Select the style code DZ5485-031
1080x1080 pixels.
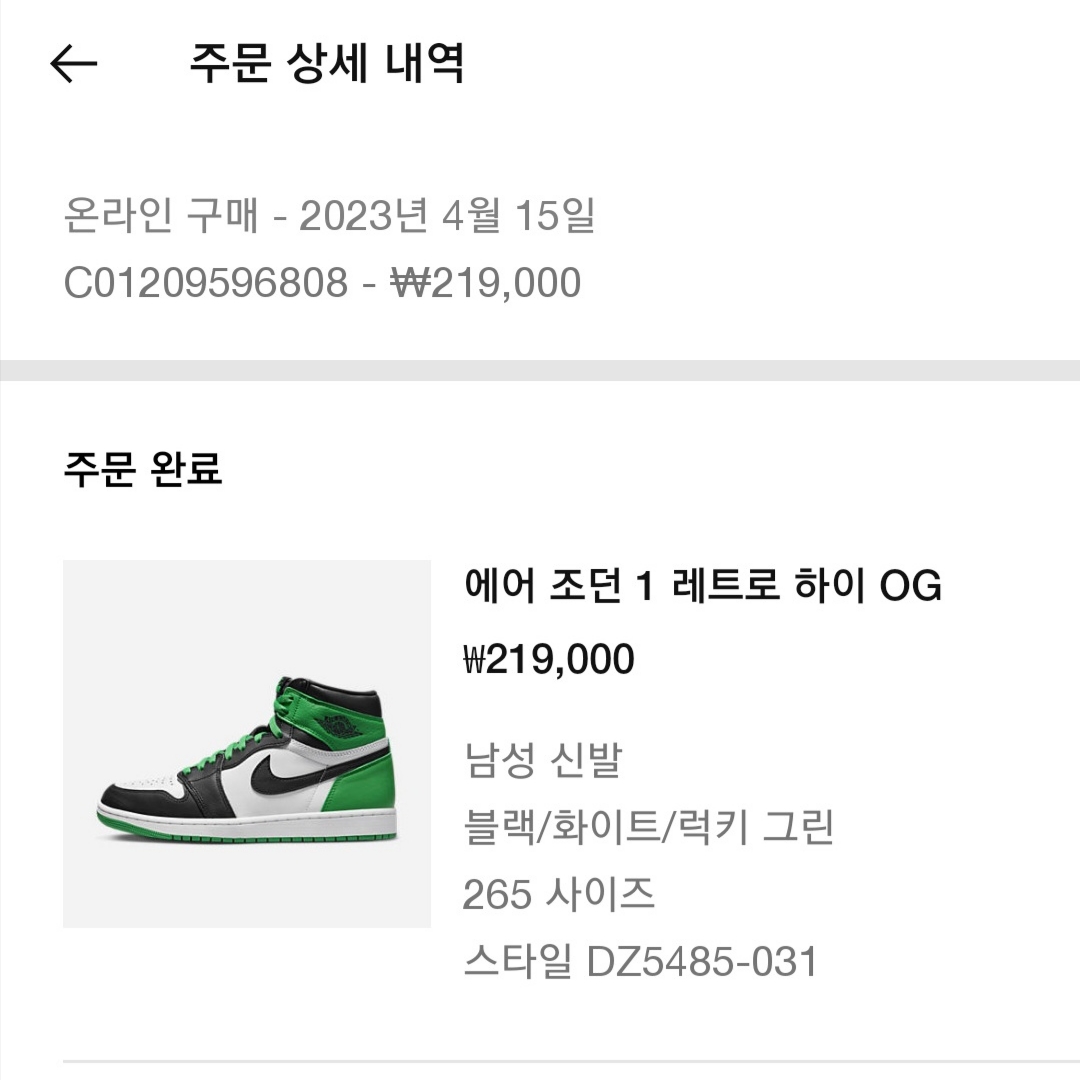[x=640, y=962]
